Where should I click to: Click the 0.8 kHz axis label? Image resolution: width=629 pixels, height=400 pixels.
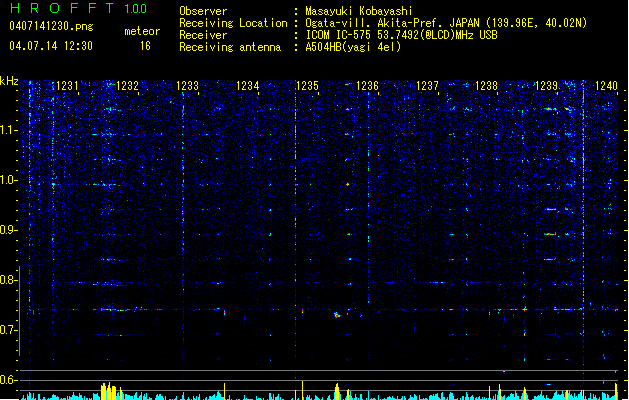coord(9,280)
